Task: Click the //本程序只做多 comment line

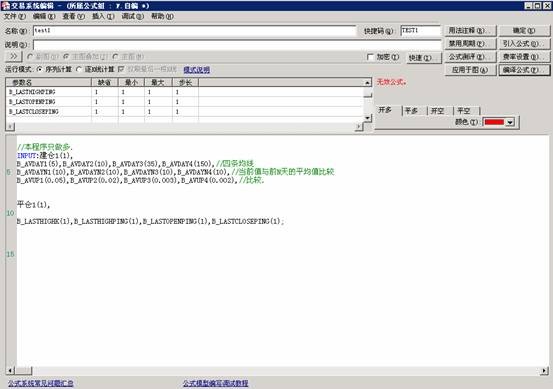Action: tap(44, 147)
